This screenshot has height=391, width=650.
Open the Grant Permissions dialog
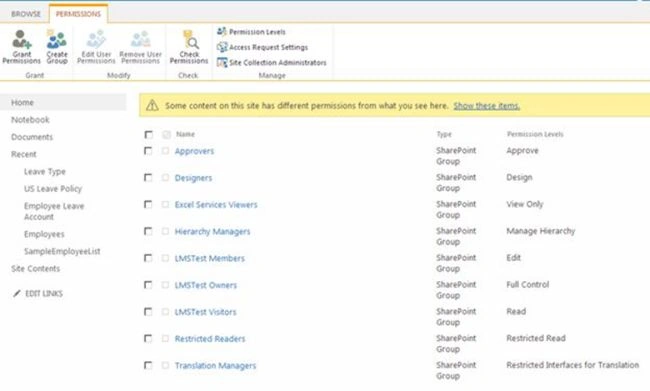tap(22, 46)
